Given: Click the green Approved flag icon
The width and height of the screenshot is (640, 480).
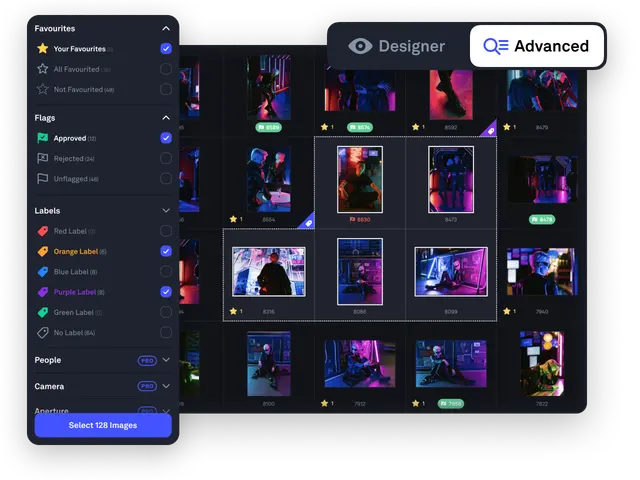Looking at the screenshot, I should click(x=42, y=138).
